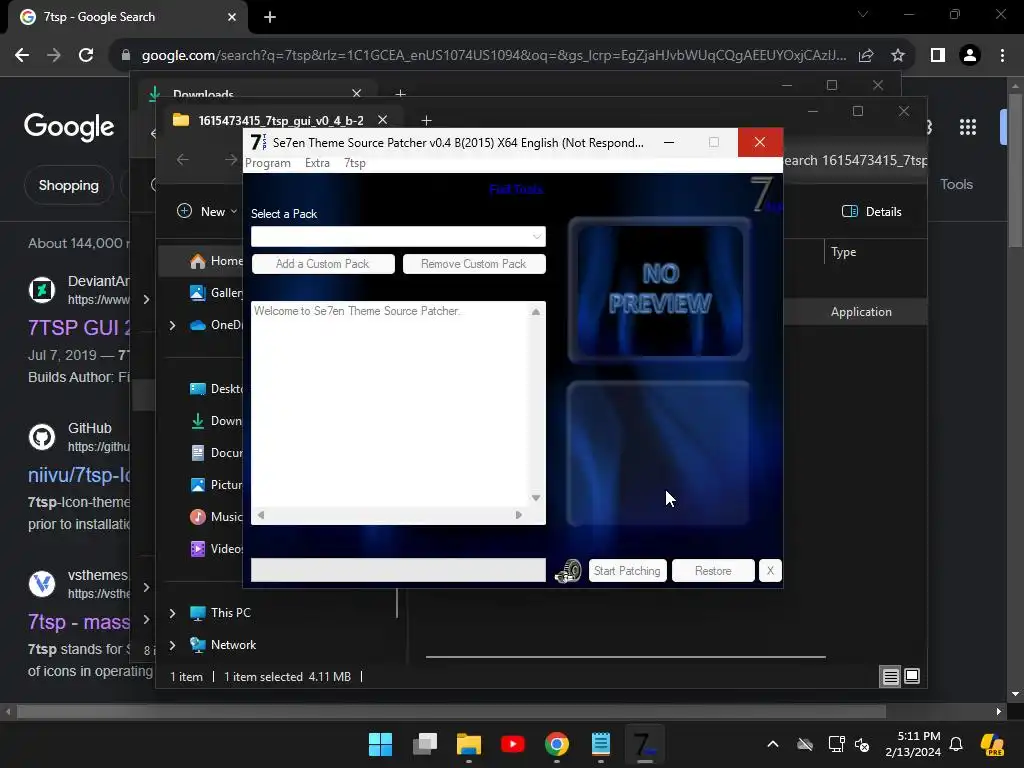This screenshot has width=1024, height=768.
Task: Switch to large thumbnails view icon
Action: pos(912,676)
